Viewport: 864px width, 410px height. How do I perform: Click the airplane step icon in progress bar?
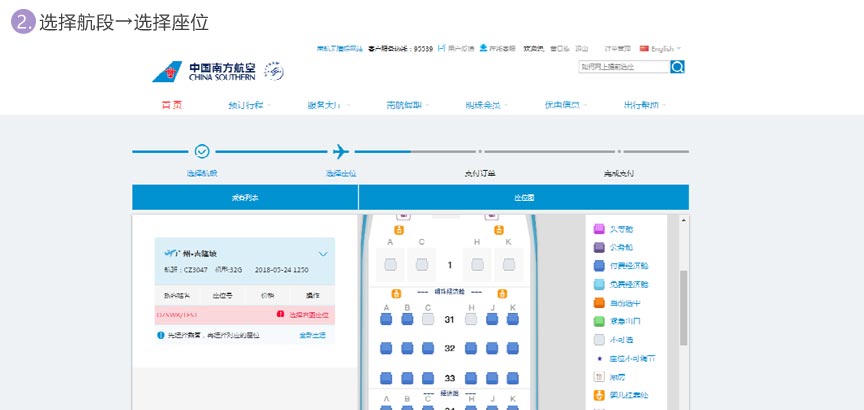[x=341, y=151]
